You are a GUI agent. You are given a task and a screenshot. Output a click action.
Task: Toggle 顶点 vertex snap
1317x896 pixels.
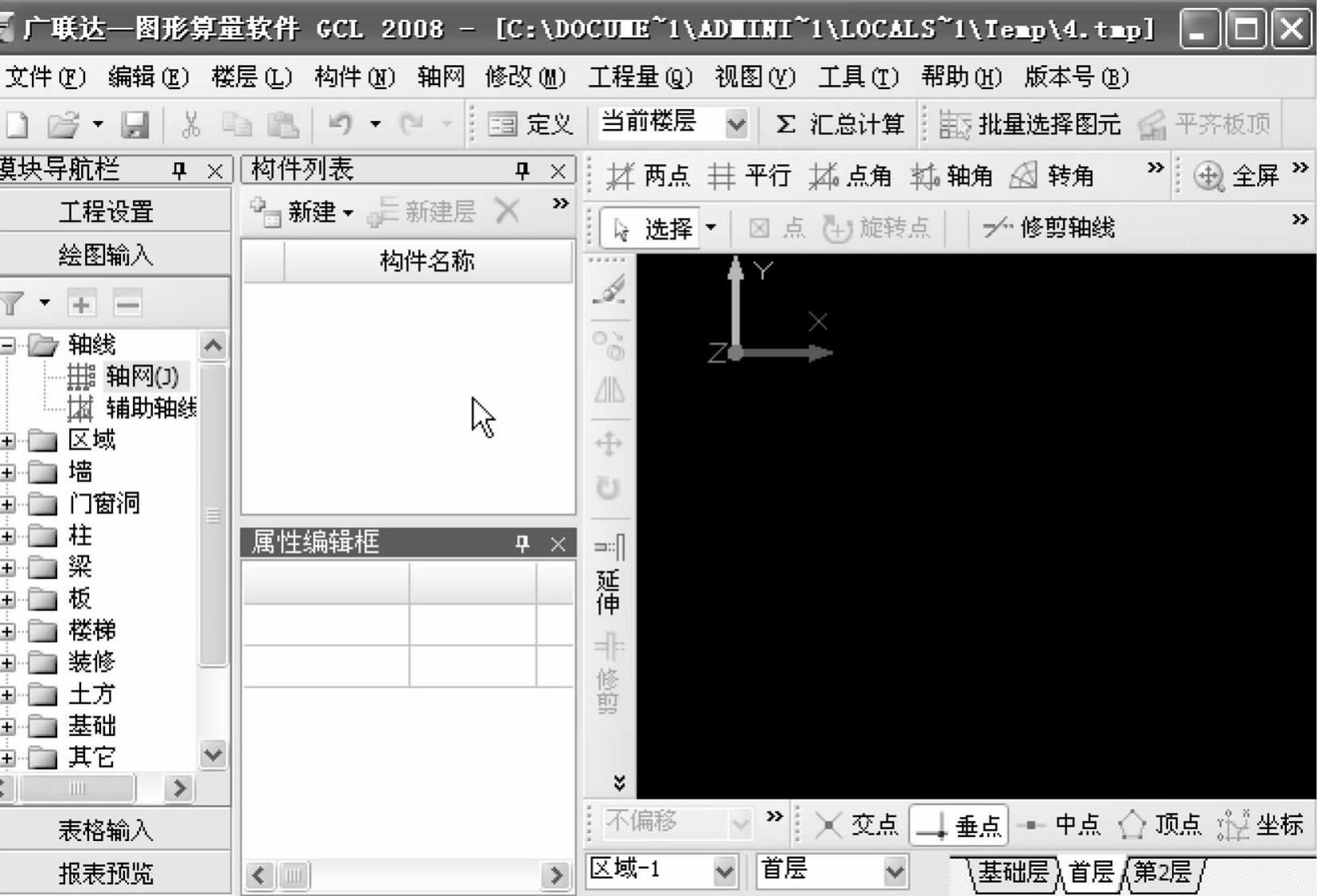pos(1159,825)
